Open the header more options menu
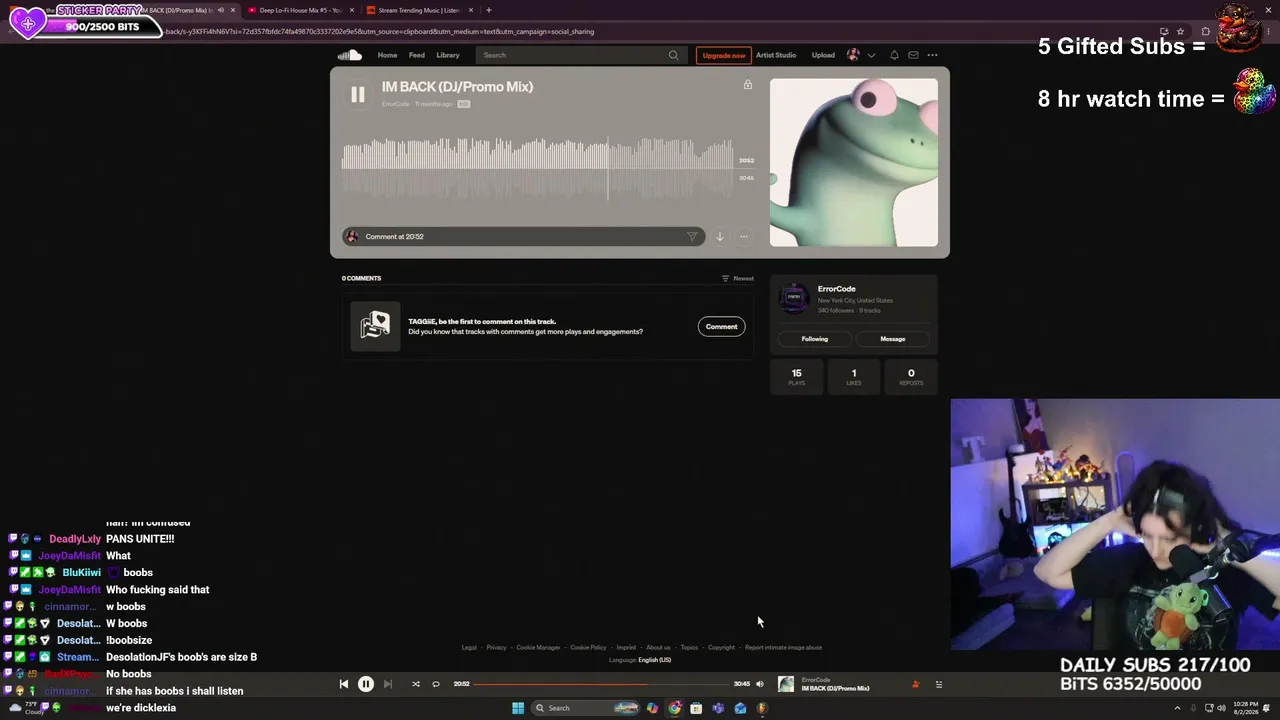 pyautogui.click(x=932, y=55)
